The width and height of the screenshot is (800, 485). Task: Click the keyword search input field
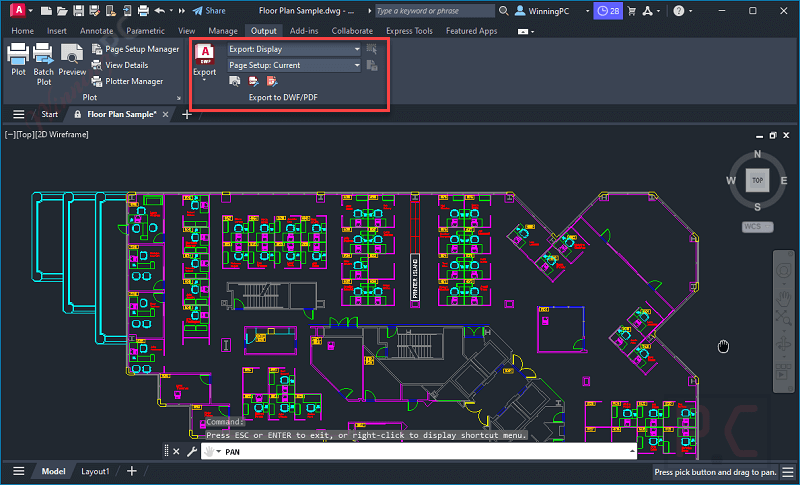click(x=435, y=11)
